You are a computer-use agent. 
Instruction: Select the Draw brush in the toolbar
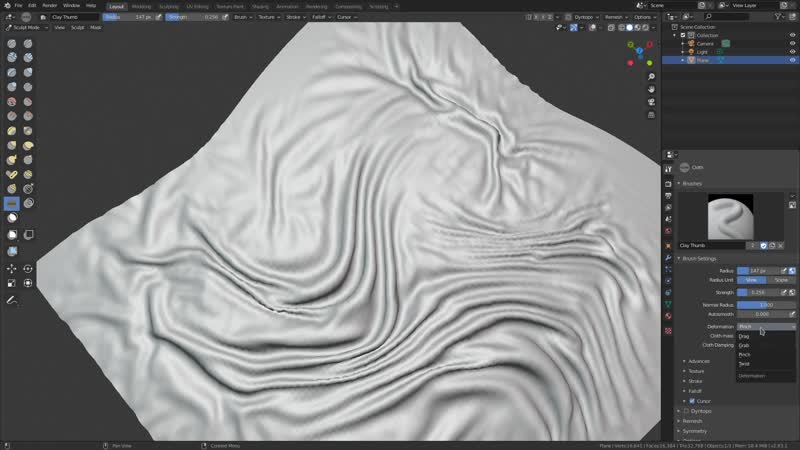tap(12, 44)
